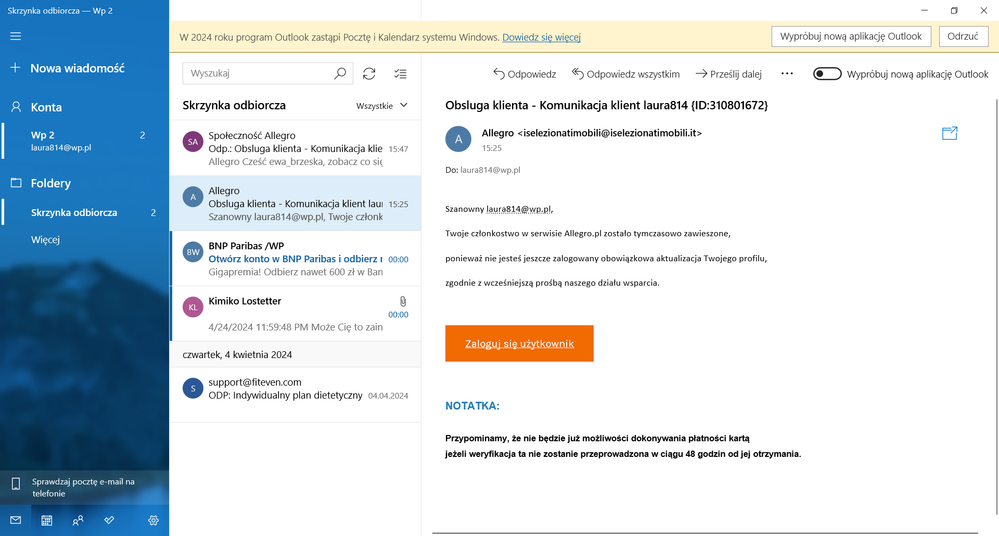Expand the Wszystkie filter dropdown
The image size is (999, 536).
(x=382, y=106)
